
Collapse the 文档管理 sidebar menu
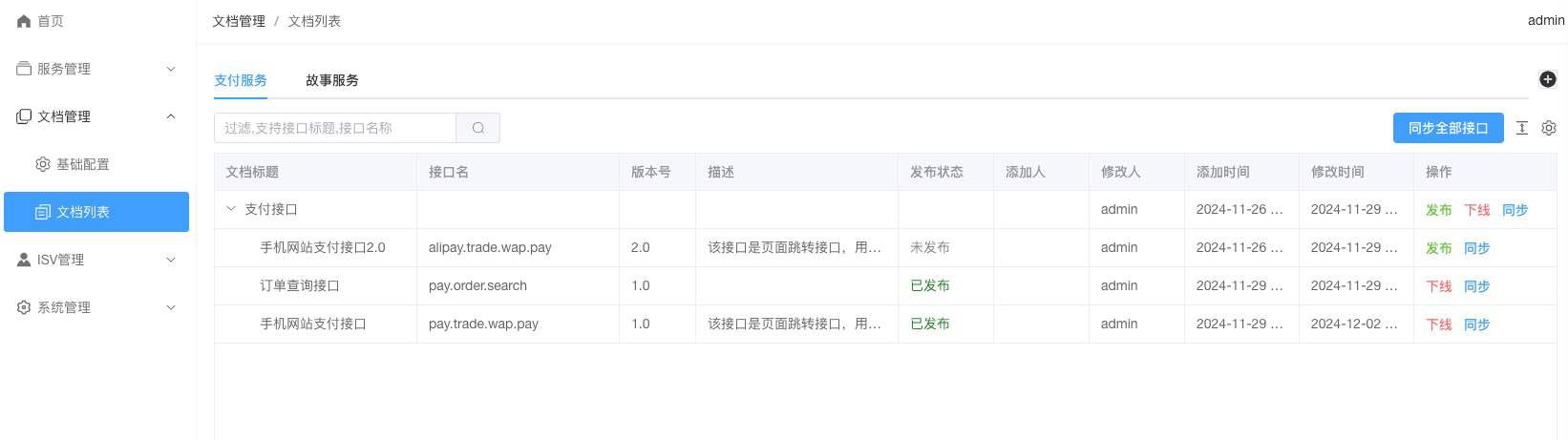pyautogui.click(x=171, y=116)
